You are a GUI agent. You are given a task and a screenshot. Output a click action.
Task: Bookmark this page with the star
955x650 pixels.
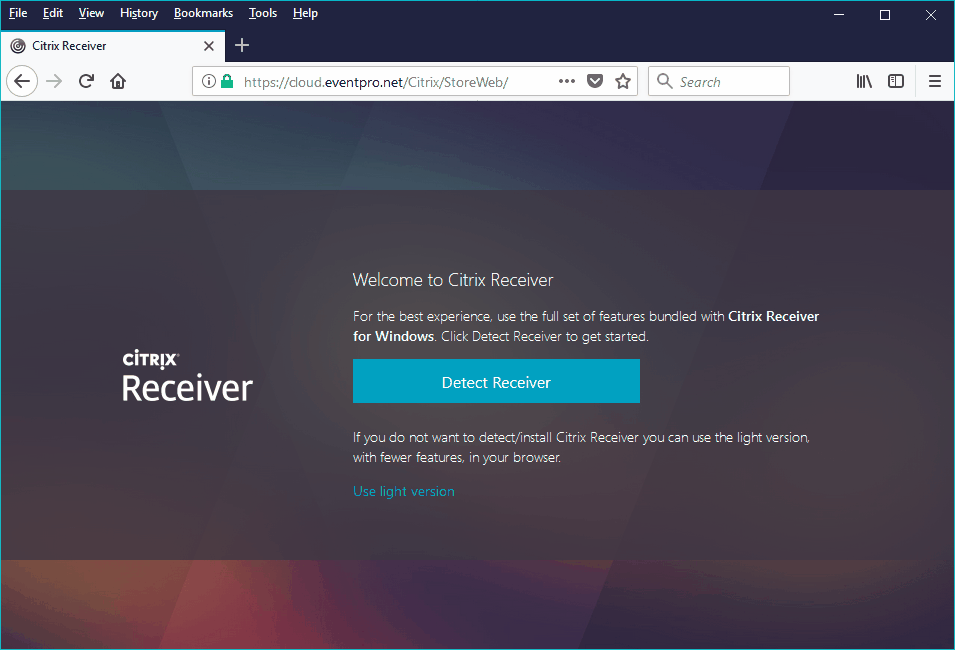pos(622,81)
